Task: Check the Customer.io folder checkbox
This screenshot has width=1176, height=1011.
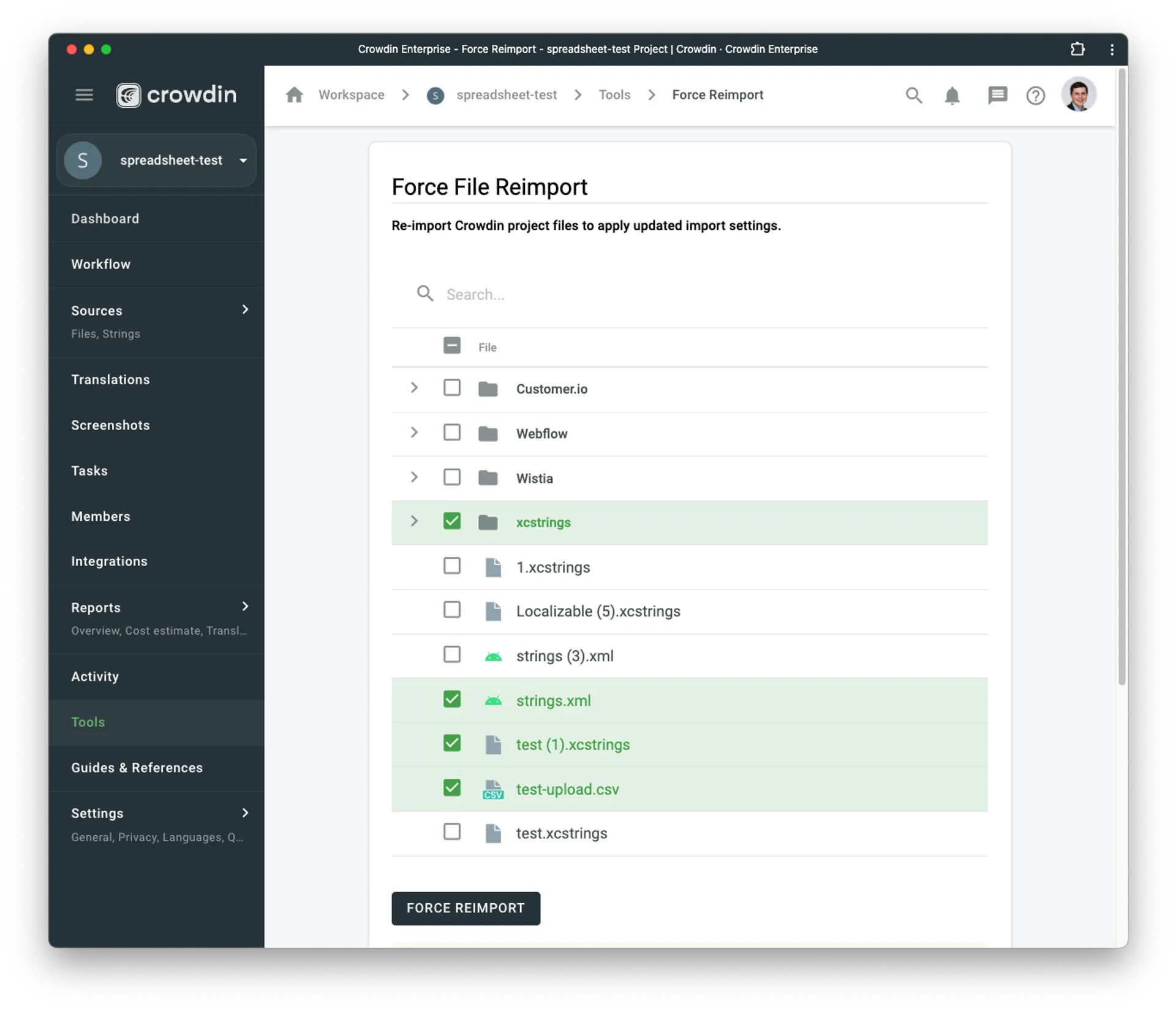Action: (452, 388)
